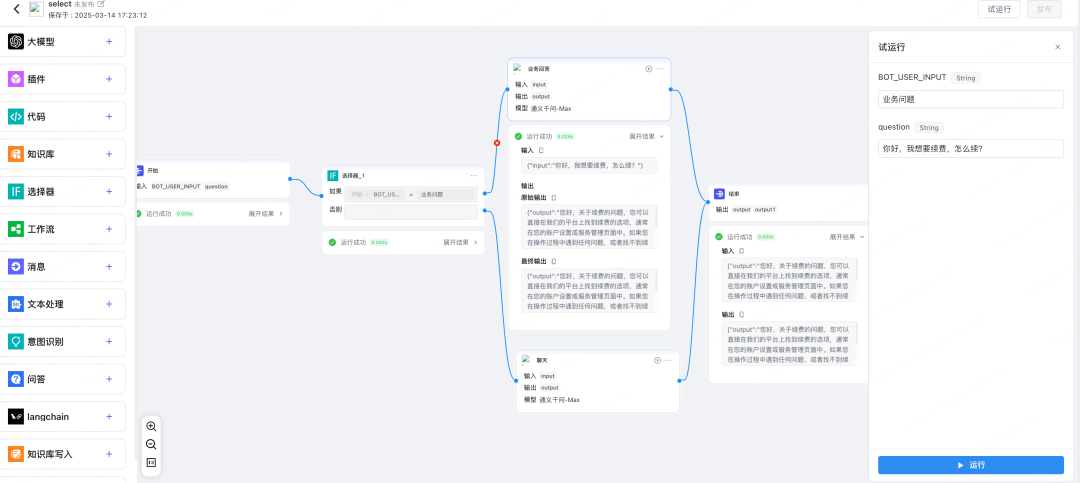Viewport: 1080px width, 483px height.
Task: Click the 文本处理 icon
Action: 16,304
